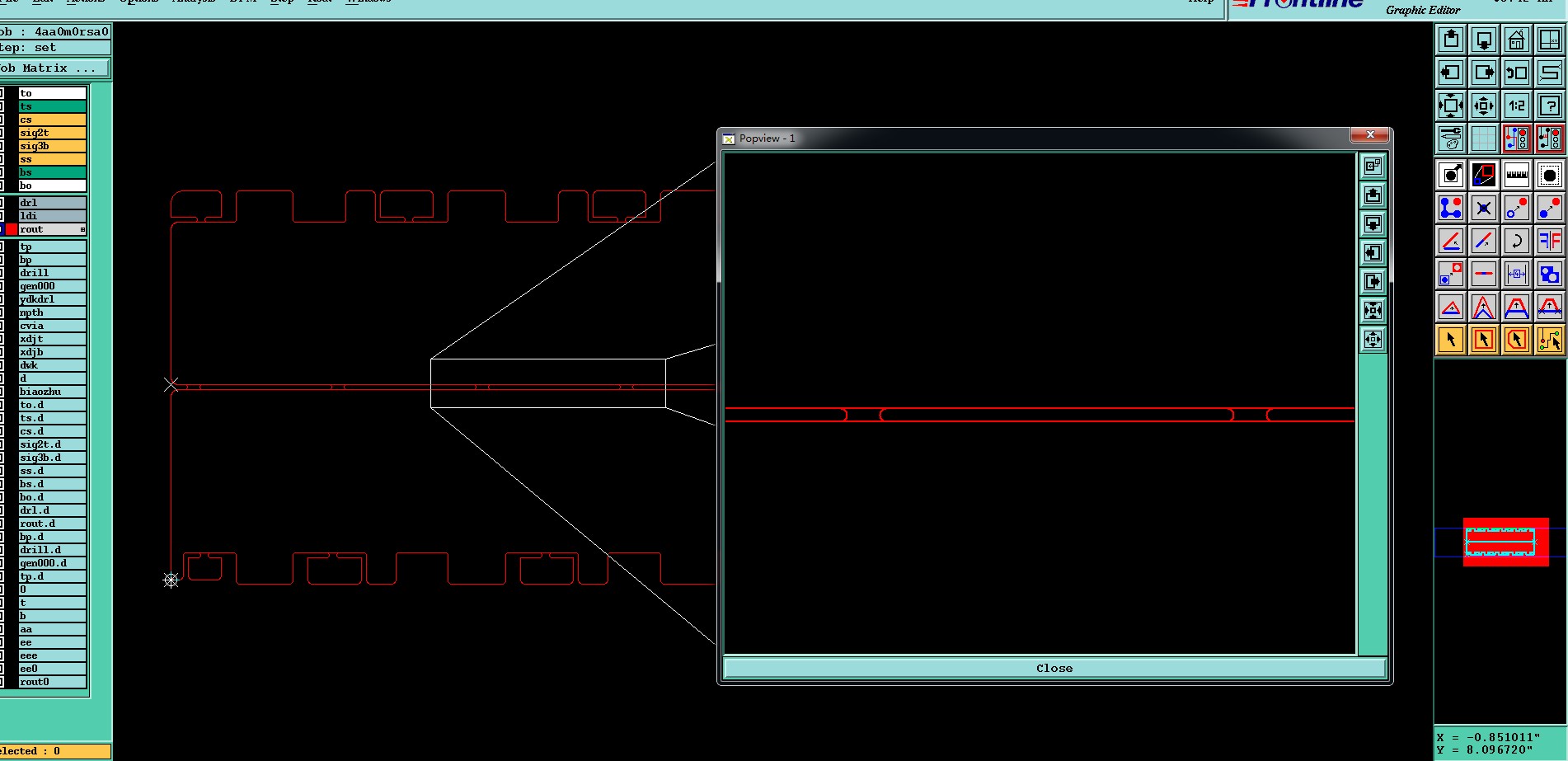Click the rotate arrow icon
The width and height of the screenshot is (1568, 761).
tap(1517, 241)
